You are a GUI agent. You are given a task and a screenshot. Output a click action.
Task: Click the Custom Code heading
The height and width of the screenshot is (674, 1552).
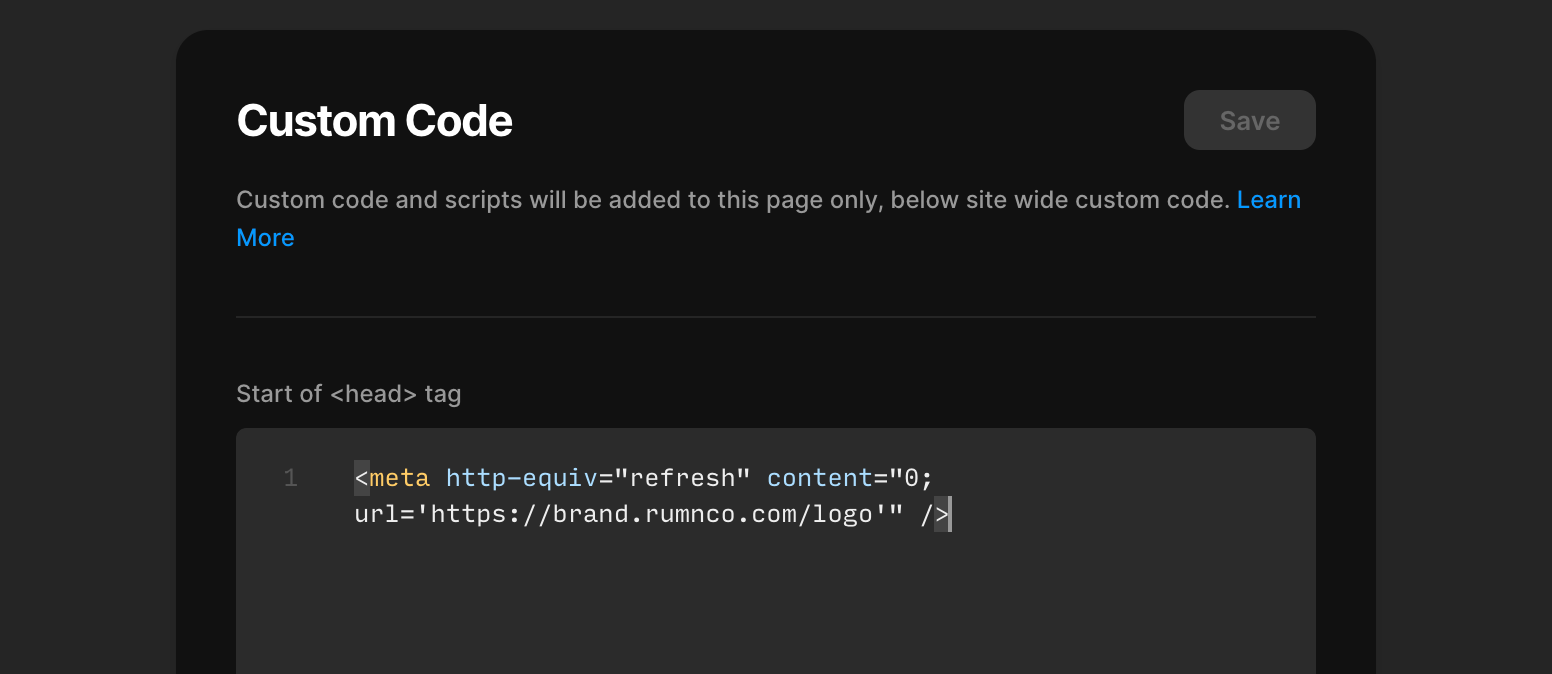tap(375, 121)
